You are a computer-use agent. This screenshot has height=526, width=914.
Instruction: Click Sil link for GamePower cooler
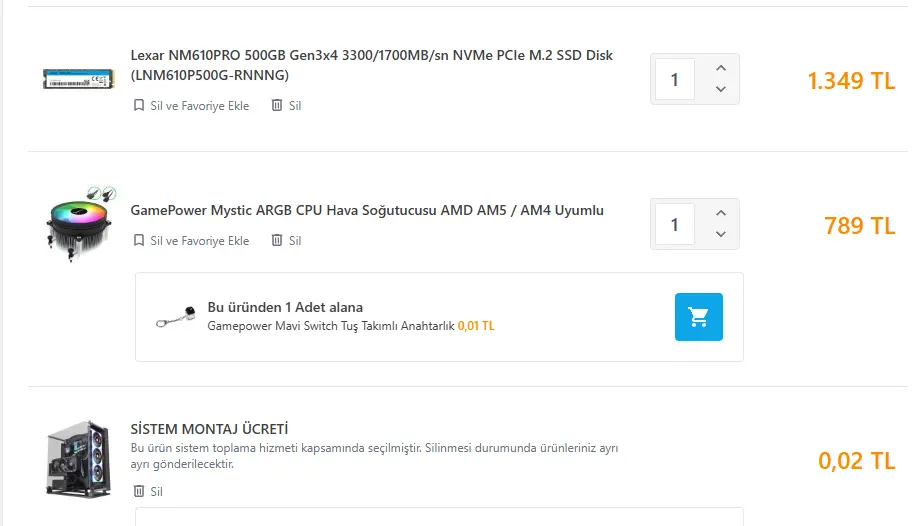click(295, 240)
